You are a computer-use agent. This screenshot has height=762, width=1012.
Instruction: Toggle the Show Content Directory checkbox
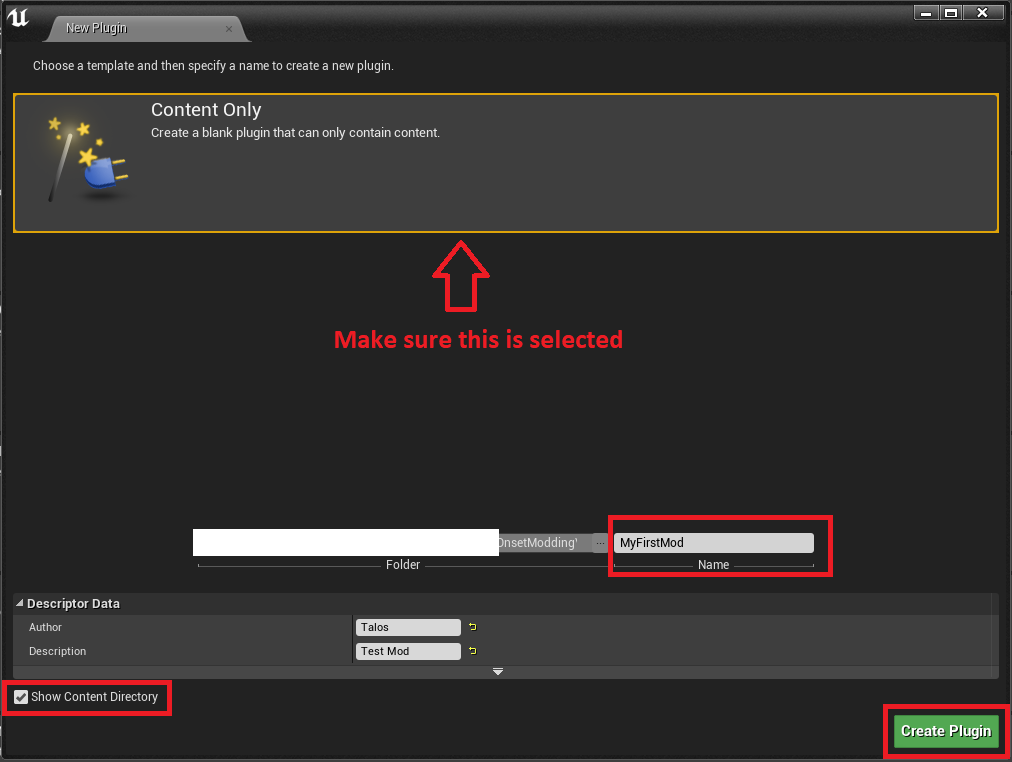21,697
